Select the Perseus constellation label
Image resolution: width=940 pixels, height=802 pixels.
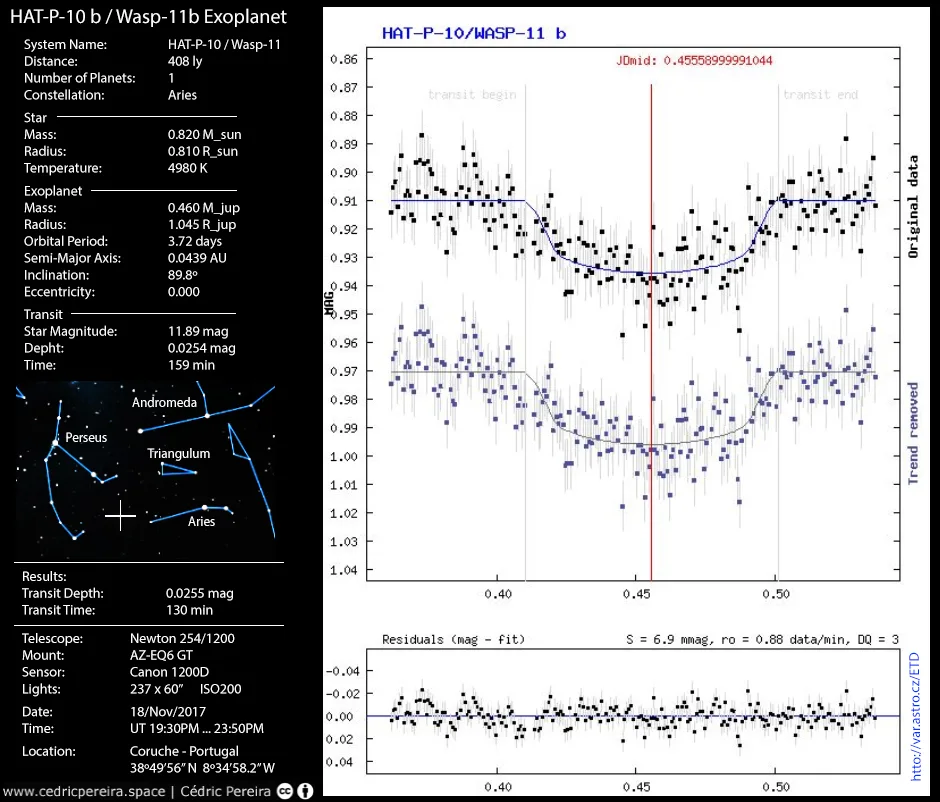click(x=86, y=438)
